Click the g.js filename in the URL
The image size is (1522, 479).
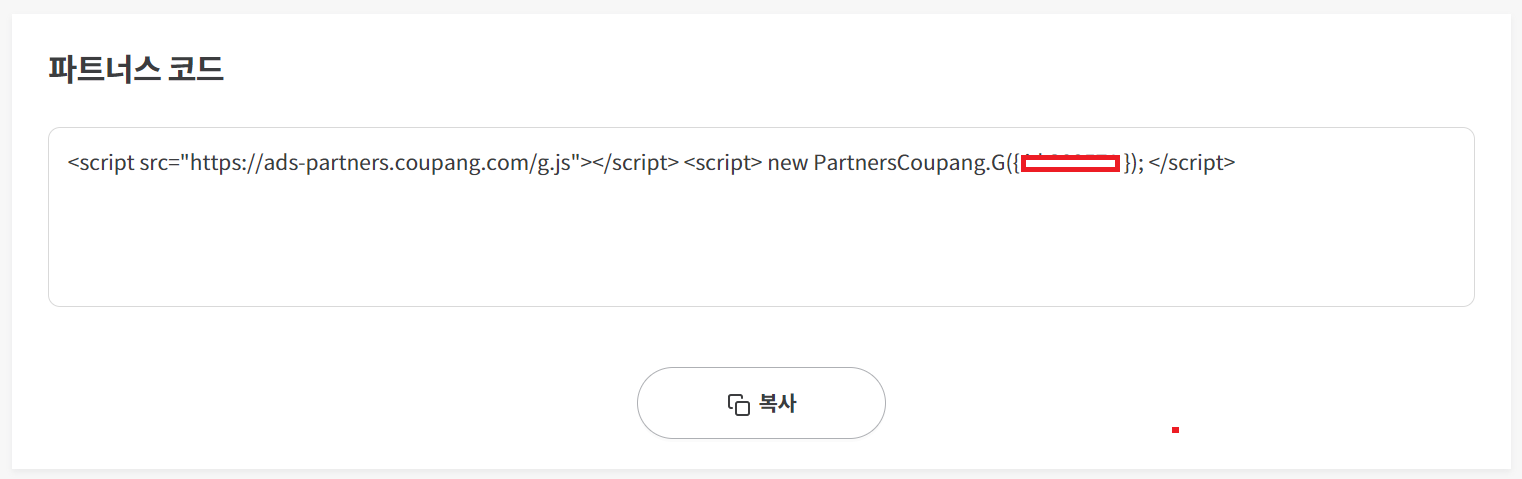(557, 163)
